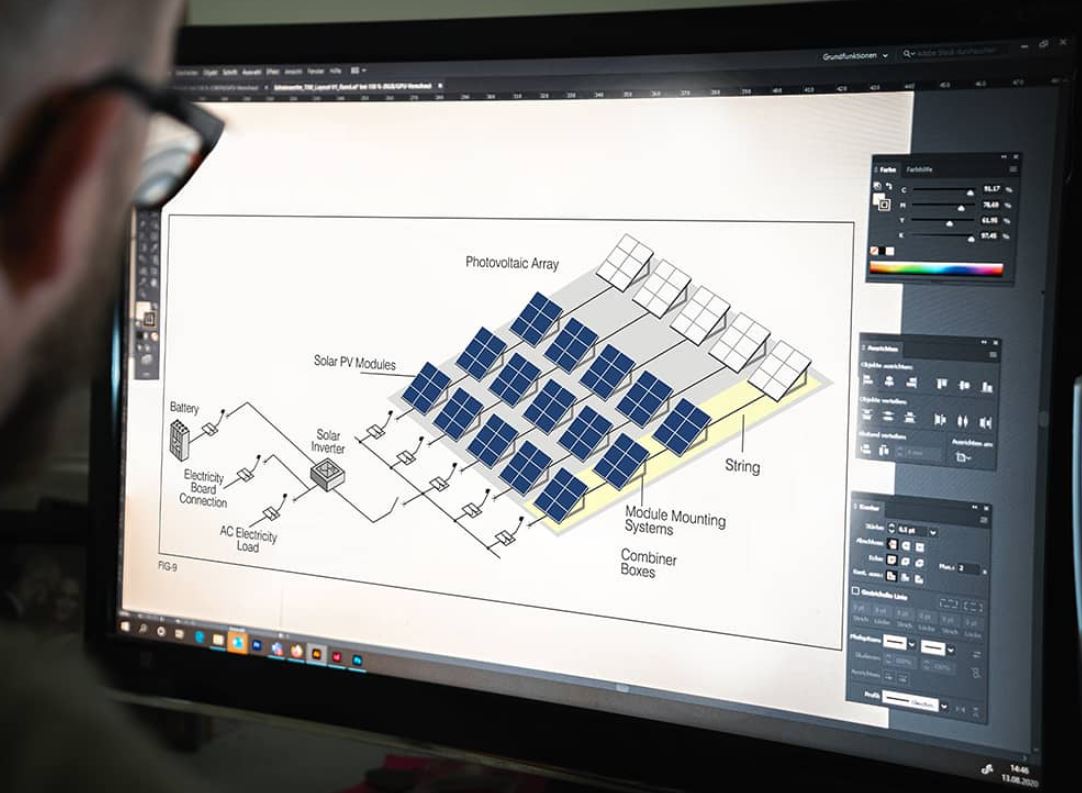Distribute objects by vertical centers
This screenshot has height=793, width=1082.
tap(888, 416)
